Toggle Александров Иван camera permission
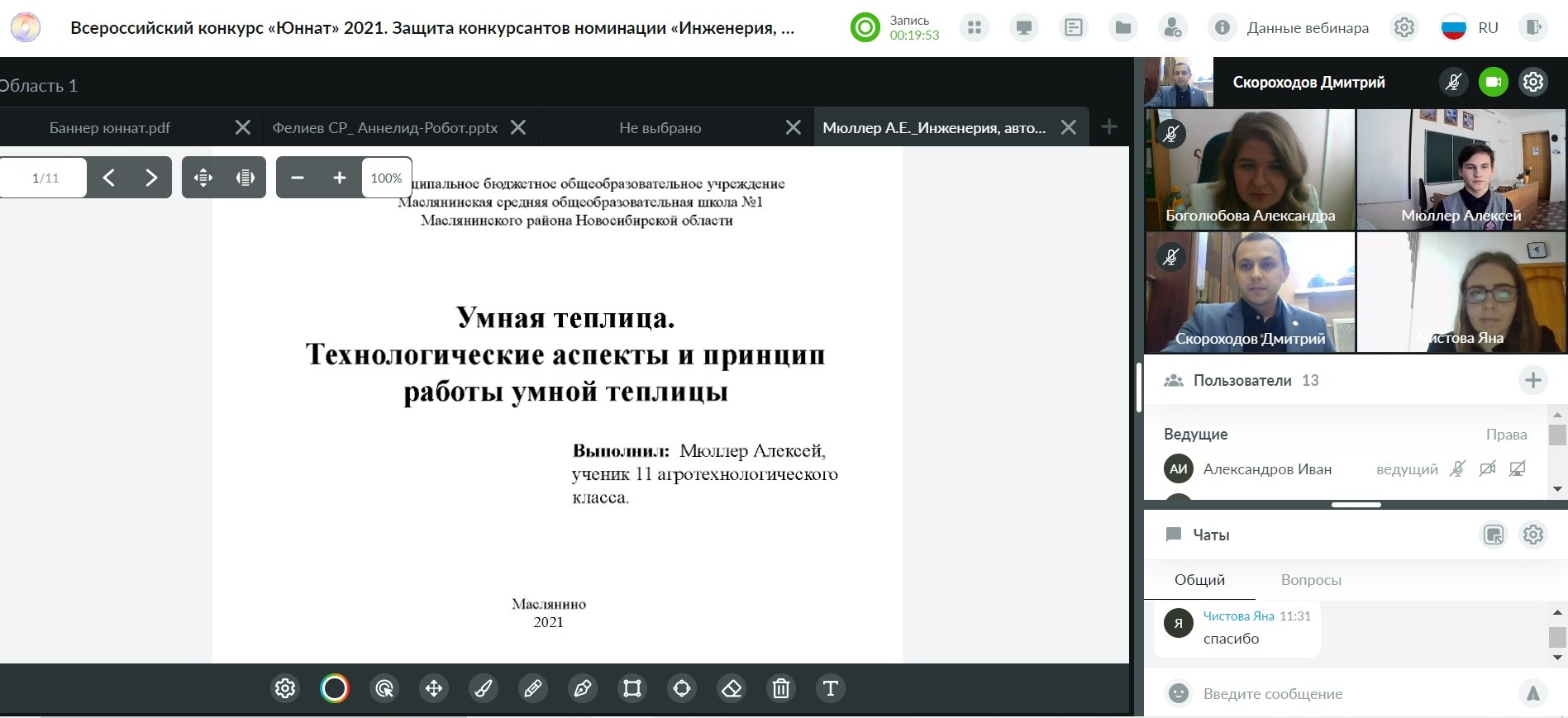Viewport: 1568px width, 718px height. tap(1488, 469)
